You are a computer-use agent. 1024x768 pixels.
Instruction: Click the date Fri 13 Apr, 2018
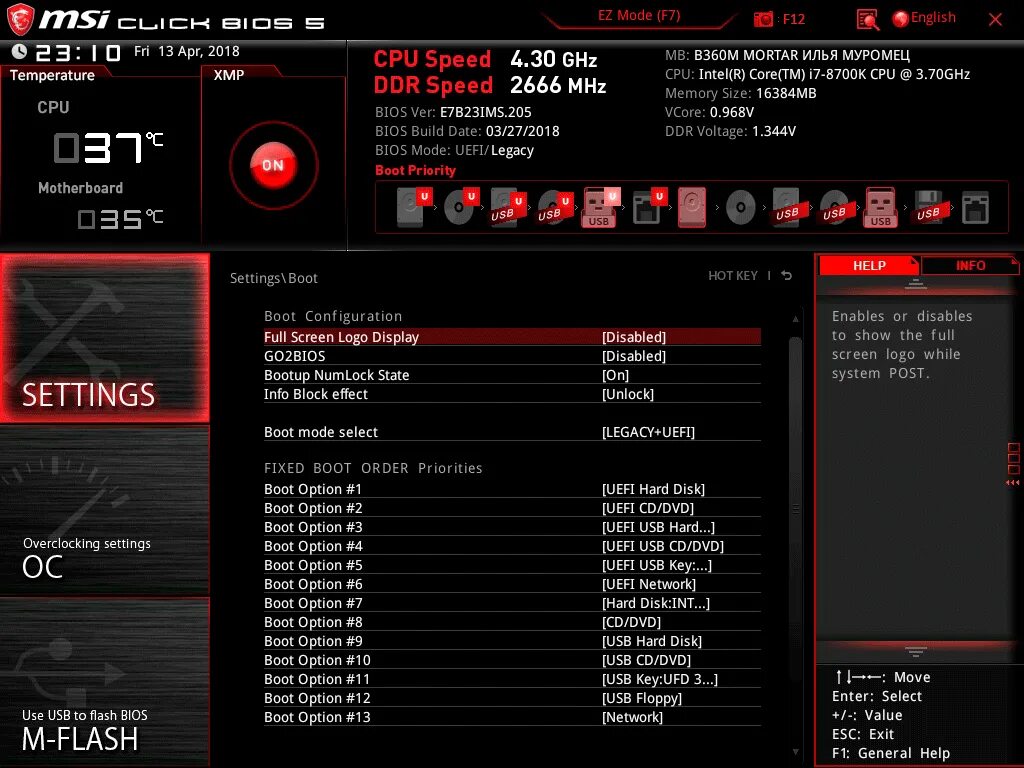click(187, 51)
